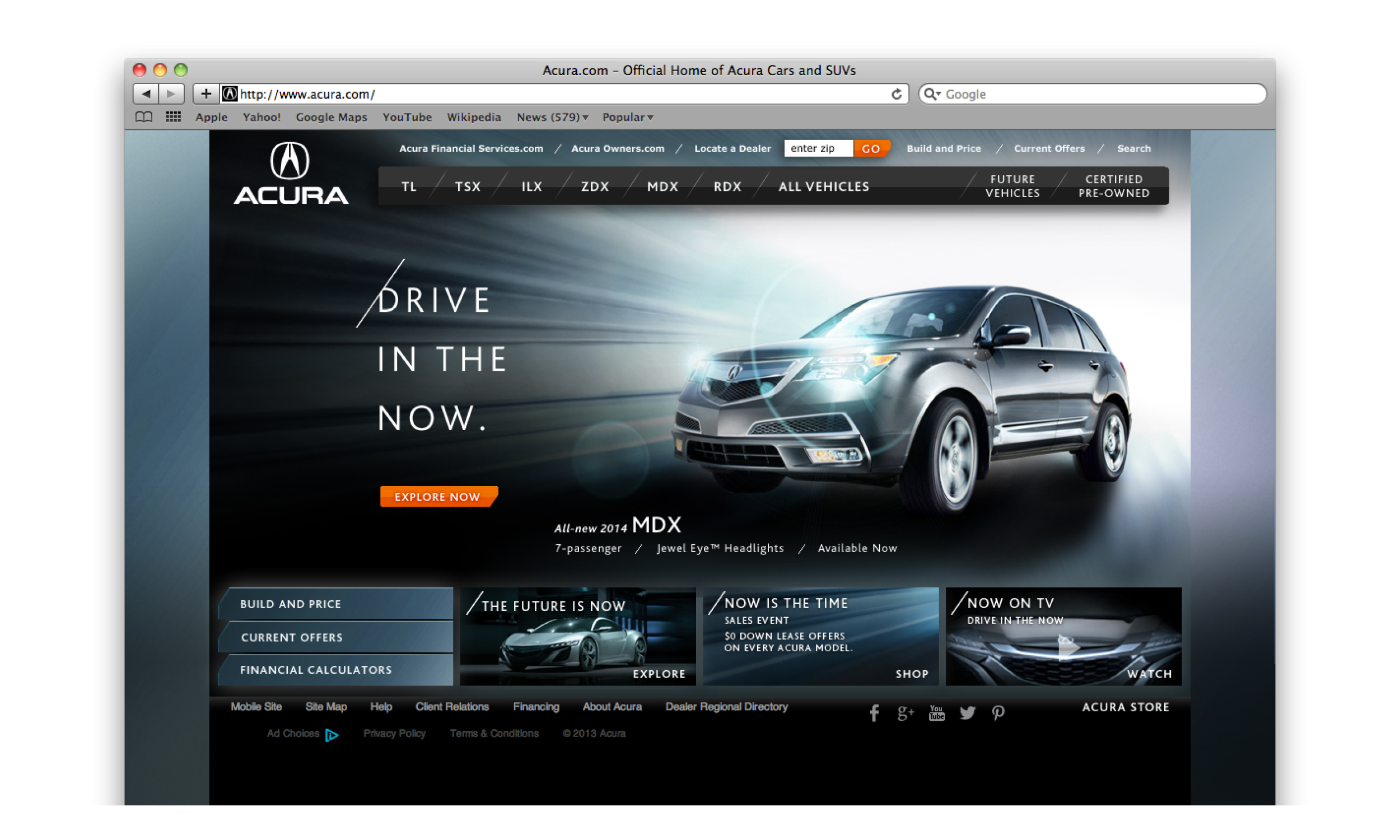This screenshot has width=1400, height=840.
Task: Expand the Popular bookmarks dropdown
Action: tap(627, 117)
